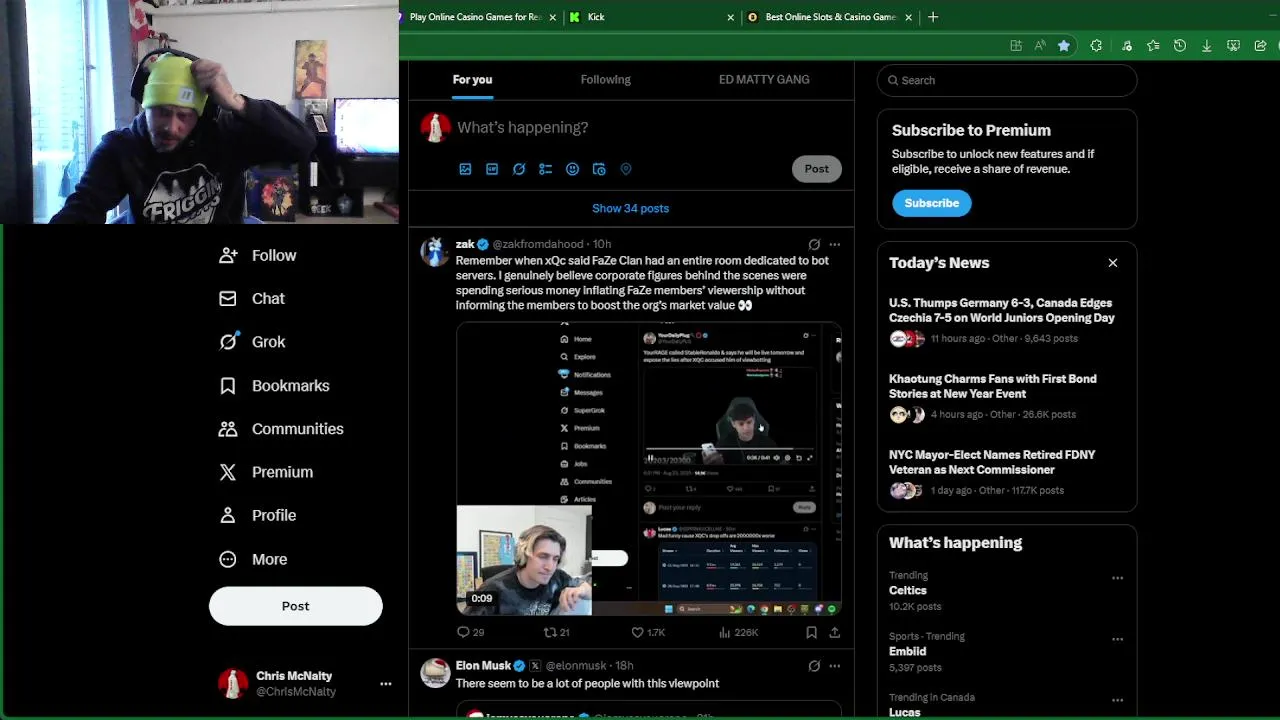Open Premium in the sidebar
The height and width of the screenshot is (720, 1280).
(x=267, y=472)
